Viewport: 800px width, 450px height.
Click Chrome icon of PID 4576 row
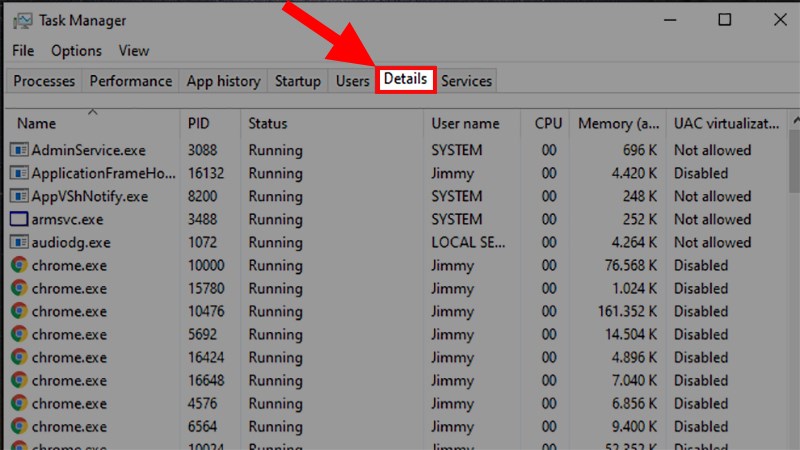point(19,403)
